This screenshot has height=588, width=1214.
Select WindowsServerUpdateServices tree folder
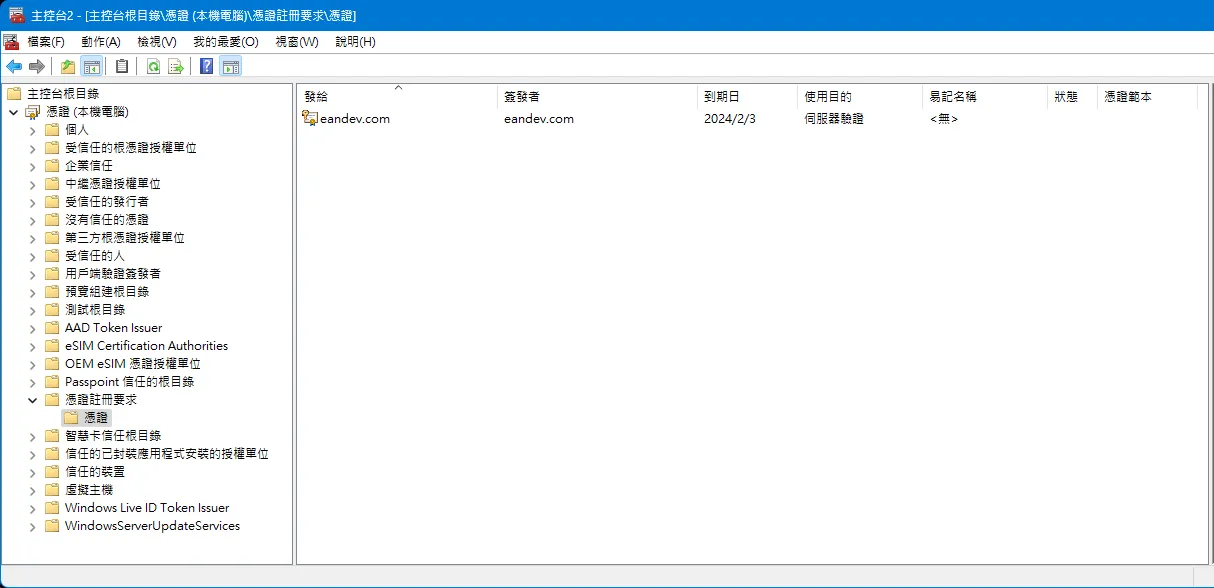tap(152, 526)
